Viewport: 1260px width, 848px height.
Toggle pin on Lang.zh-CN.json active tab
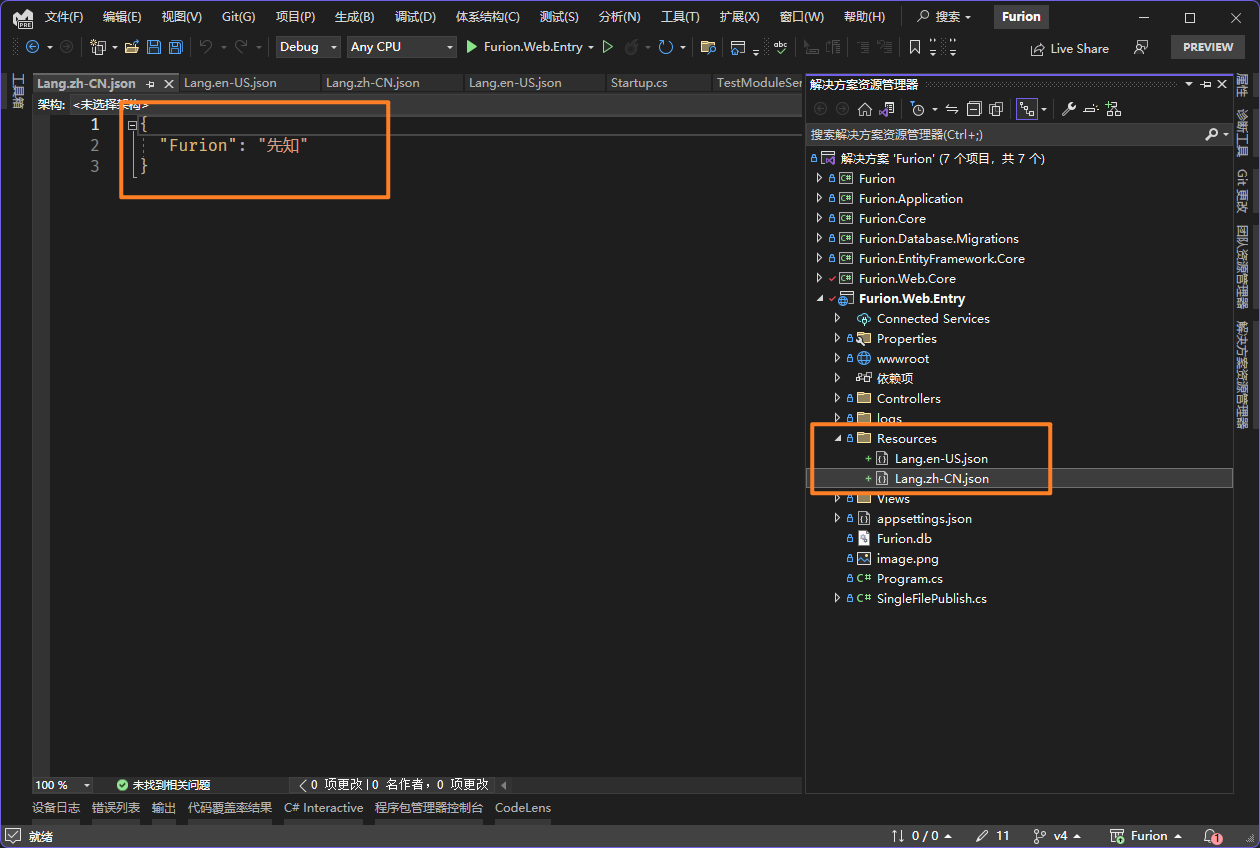click(150, 84)
